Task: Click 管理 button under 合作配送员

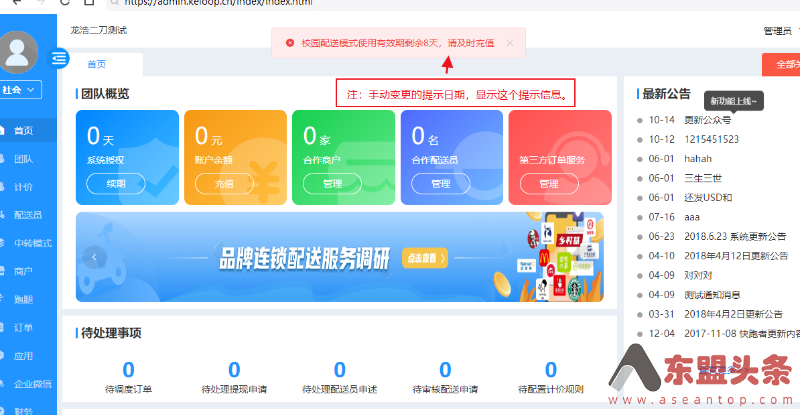Action: (x=441, y=184)
